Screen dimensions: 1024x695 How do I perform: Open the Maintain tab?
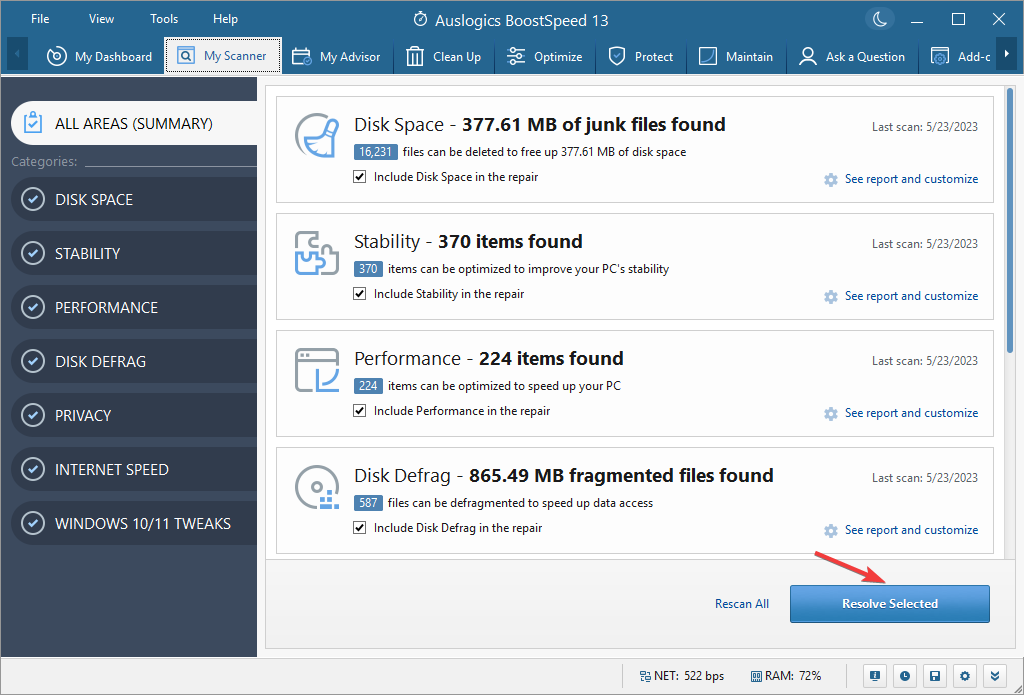coord(736,56)
